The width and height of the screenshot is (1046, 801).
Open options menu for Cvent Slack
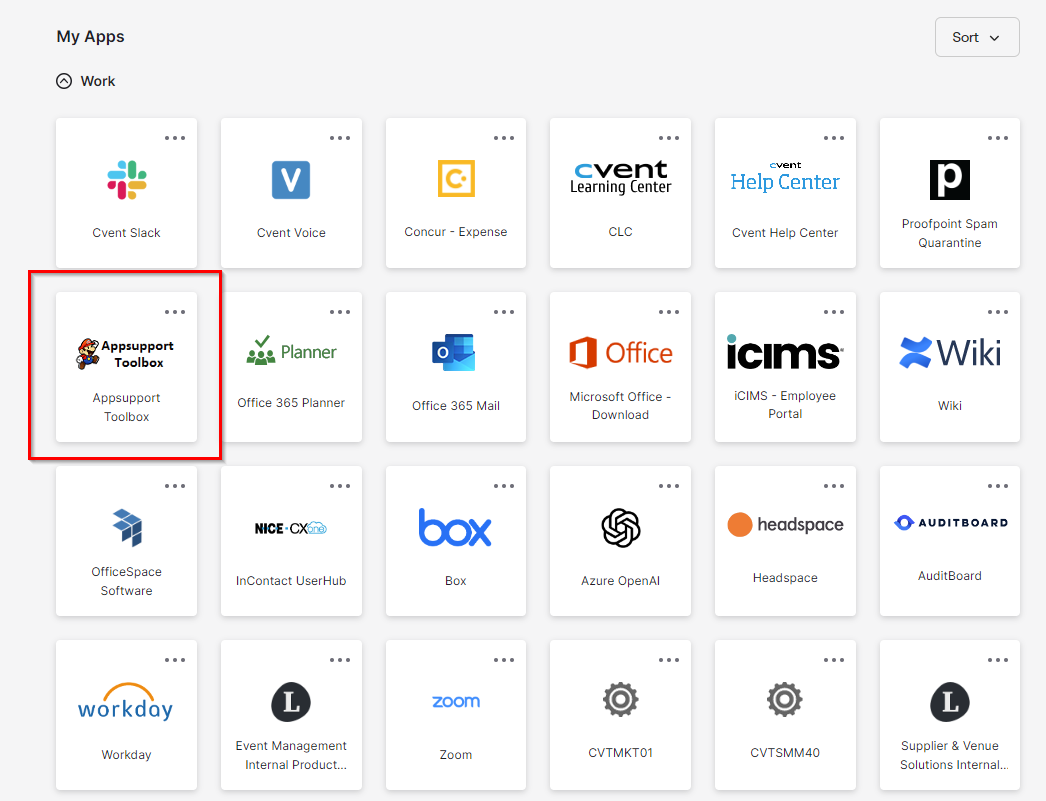[175, 138]
